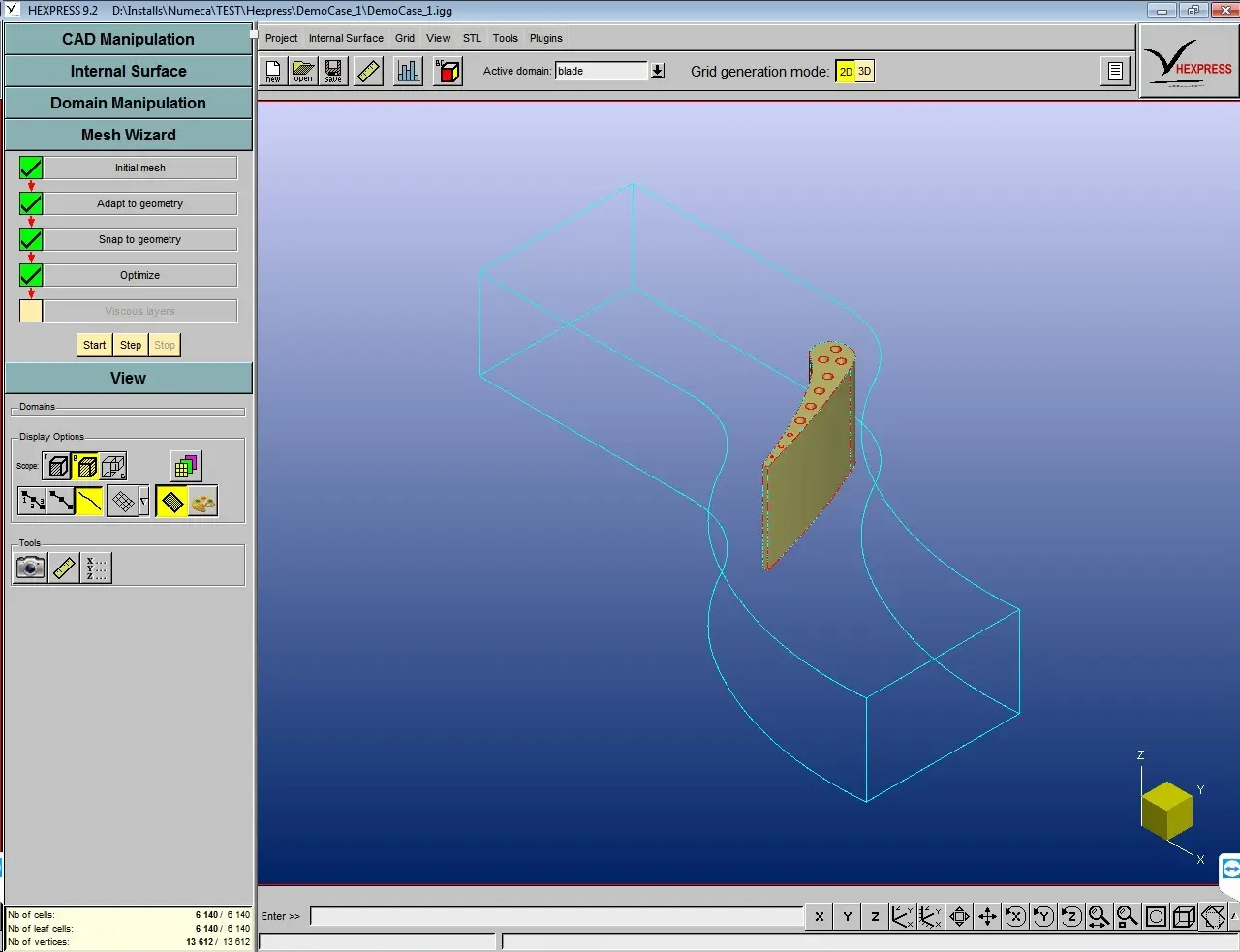Click the XYZ coordinates tool icon
Screen dimensions: 1240x952
point(96,568)
